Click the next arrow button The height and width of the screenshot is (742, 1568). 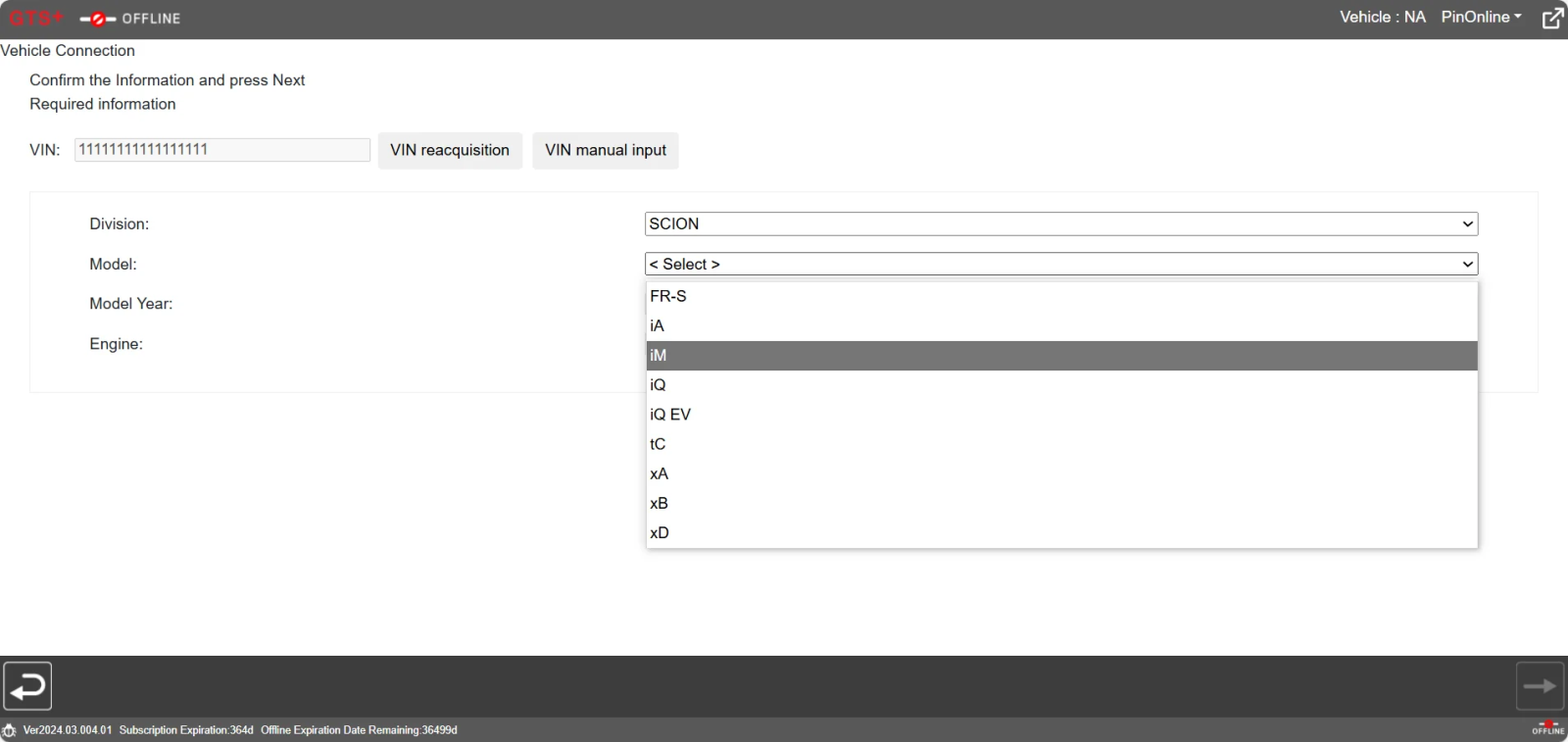click(1540, 686)
